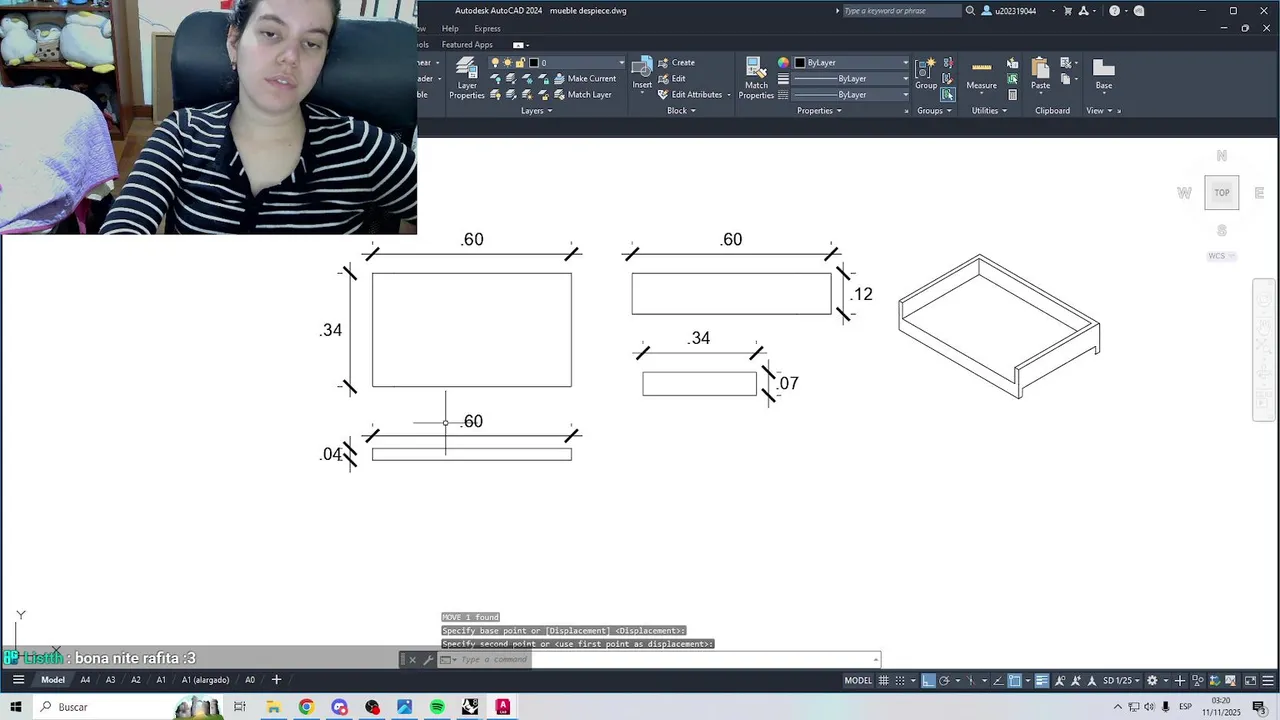Click the search magnifier icon in title bar
The image size is (1280, 720).
(970, 11)
